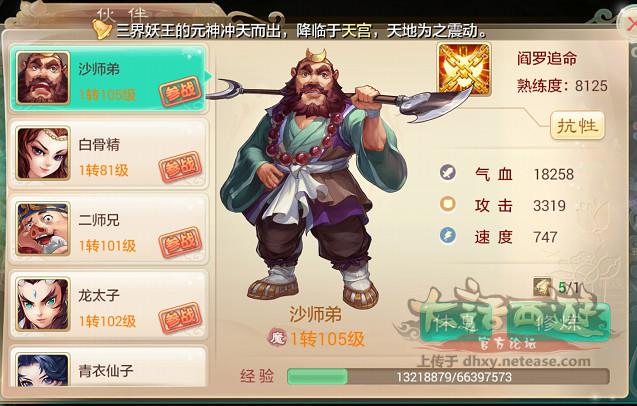Select the 沙师弟 portrait avatar
This screenshot has height=406, width=637.
tap(43, 77)
